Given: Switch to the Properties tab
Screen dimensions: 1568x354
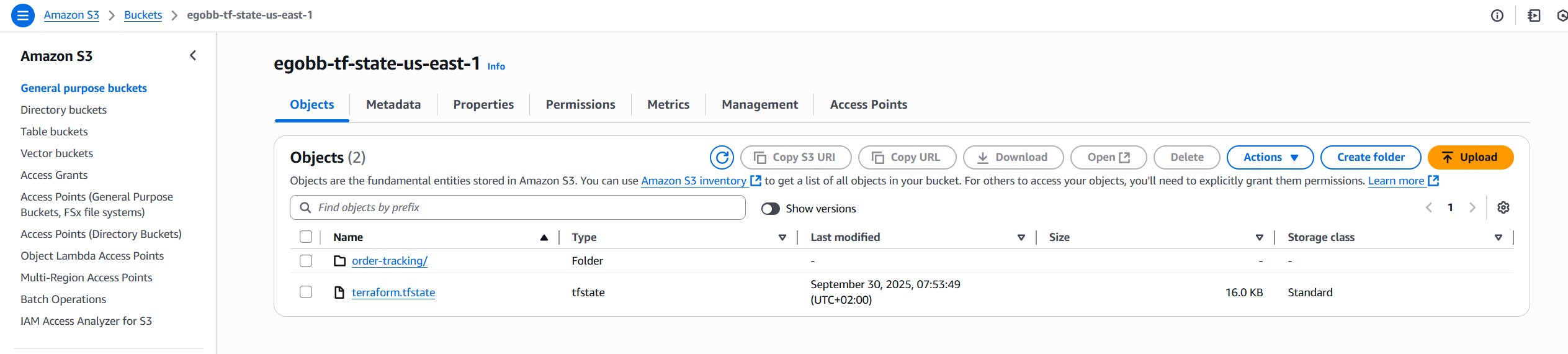Looking at the screenshot, I should [x=483, y=105].
